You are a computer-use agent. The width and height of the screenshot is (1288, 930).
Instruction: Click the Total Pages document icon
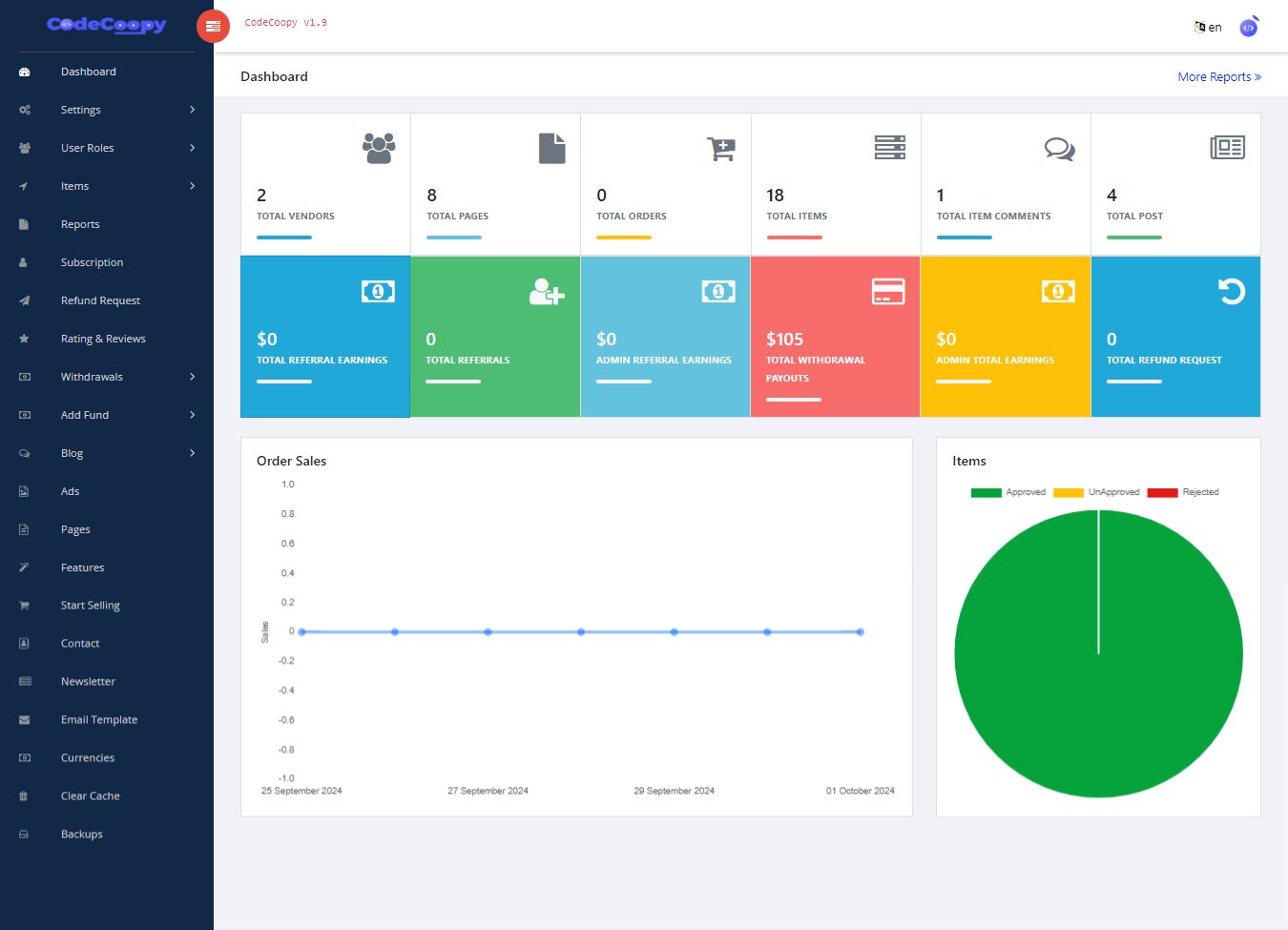pyautogui.click(x=552, y=148)
